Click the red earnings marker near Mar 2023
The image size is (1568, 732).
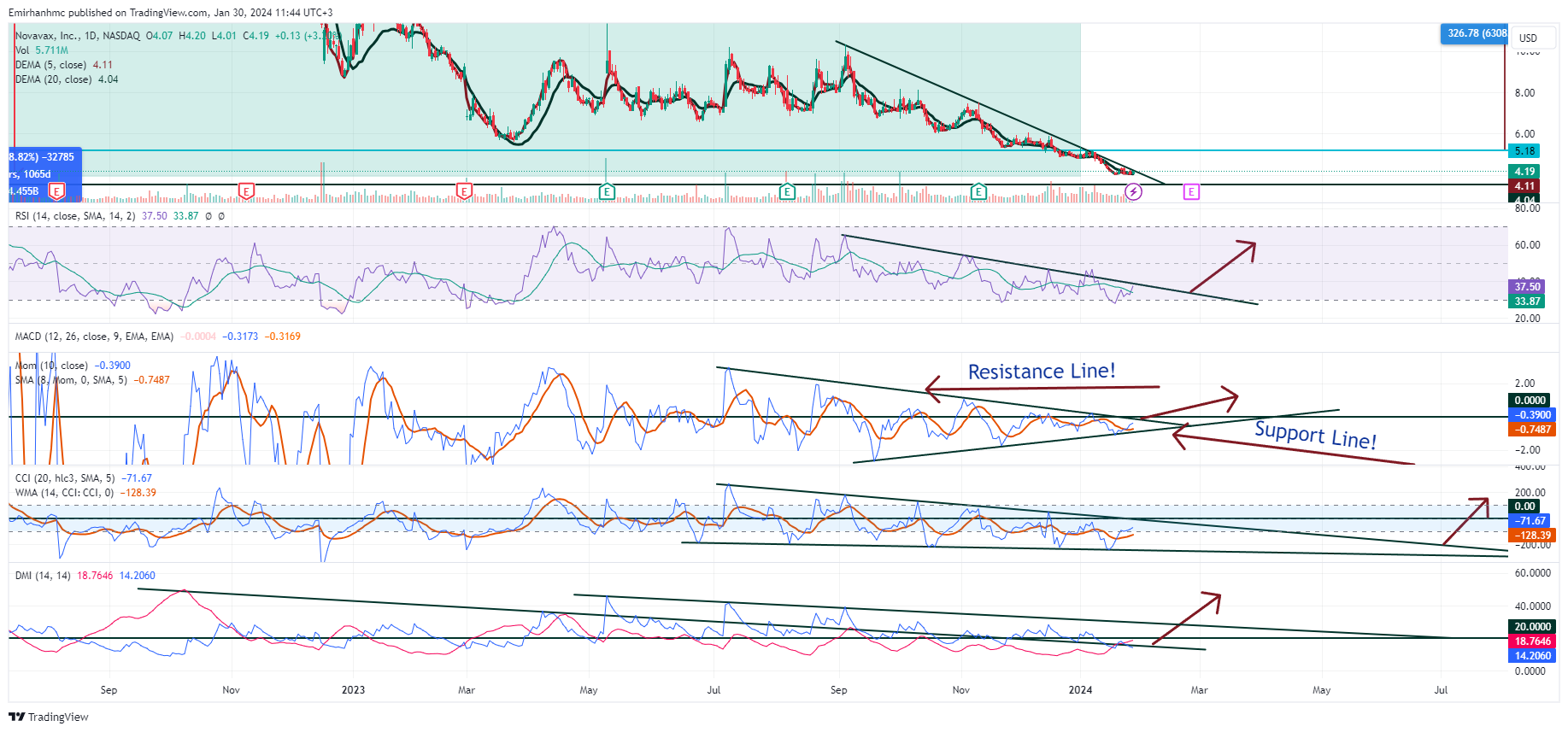(464, 191)
